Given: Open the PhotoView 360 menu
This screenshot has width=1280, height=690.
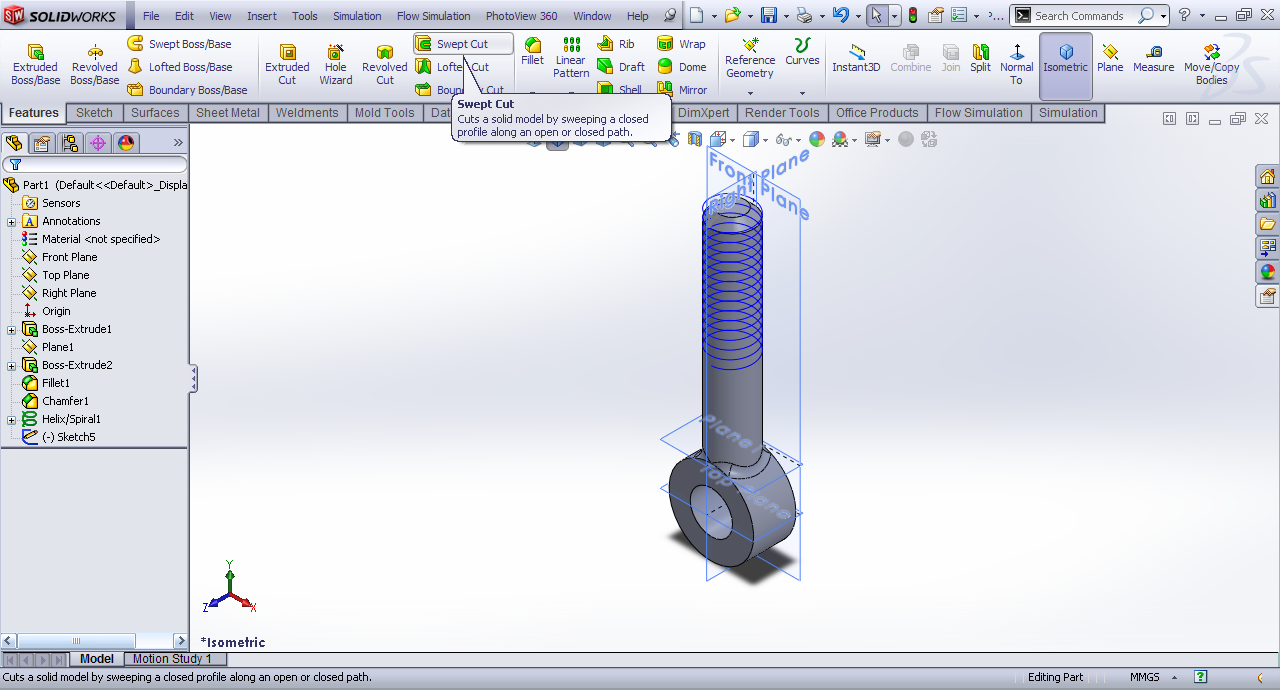Looking at the screenshot, I should click(522, 16).
